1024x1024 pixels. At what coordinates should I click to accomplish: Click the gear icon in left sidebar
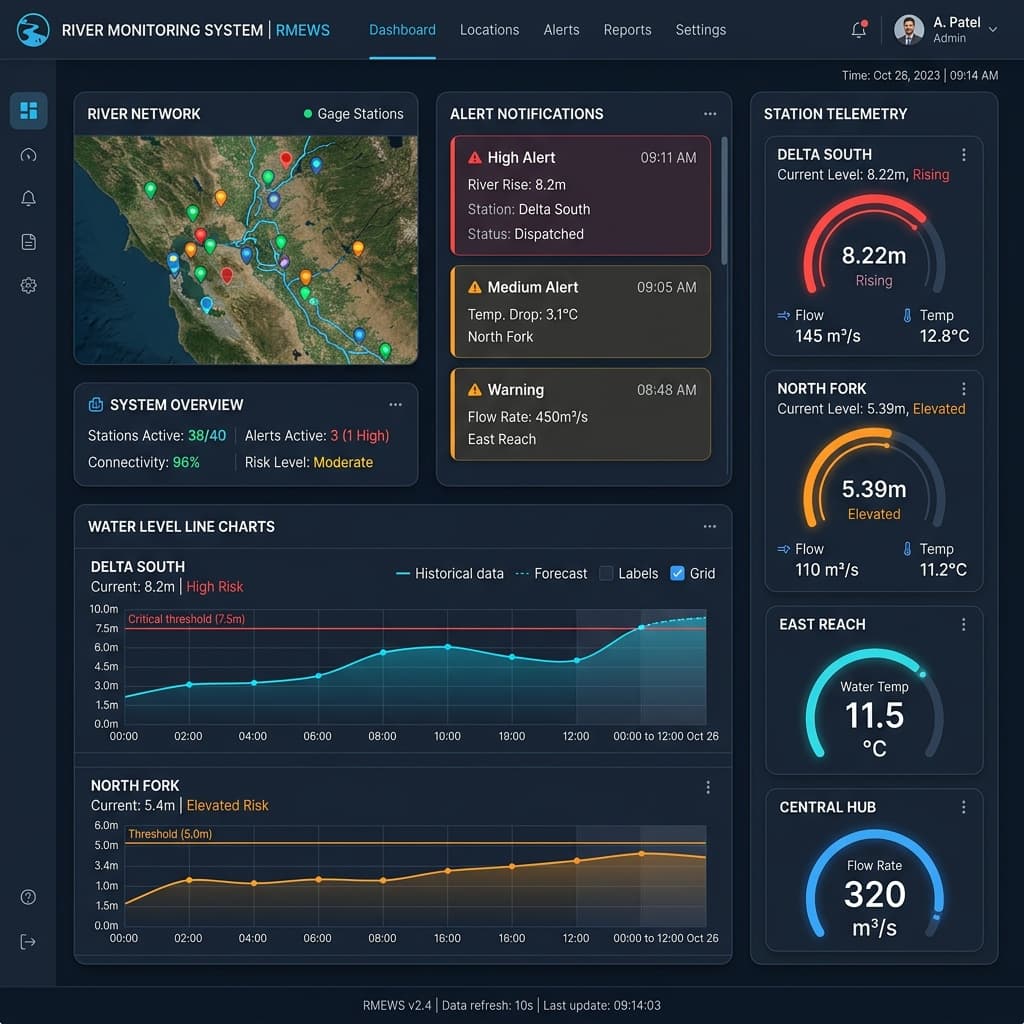pyautogui.click(x=28, y=286)
